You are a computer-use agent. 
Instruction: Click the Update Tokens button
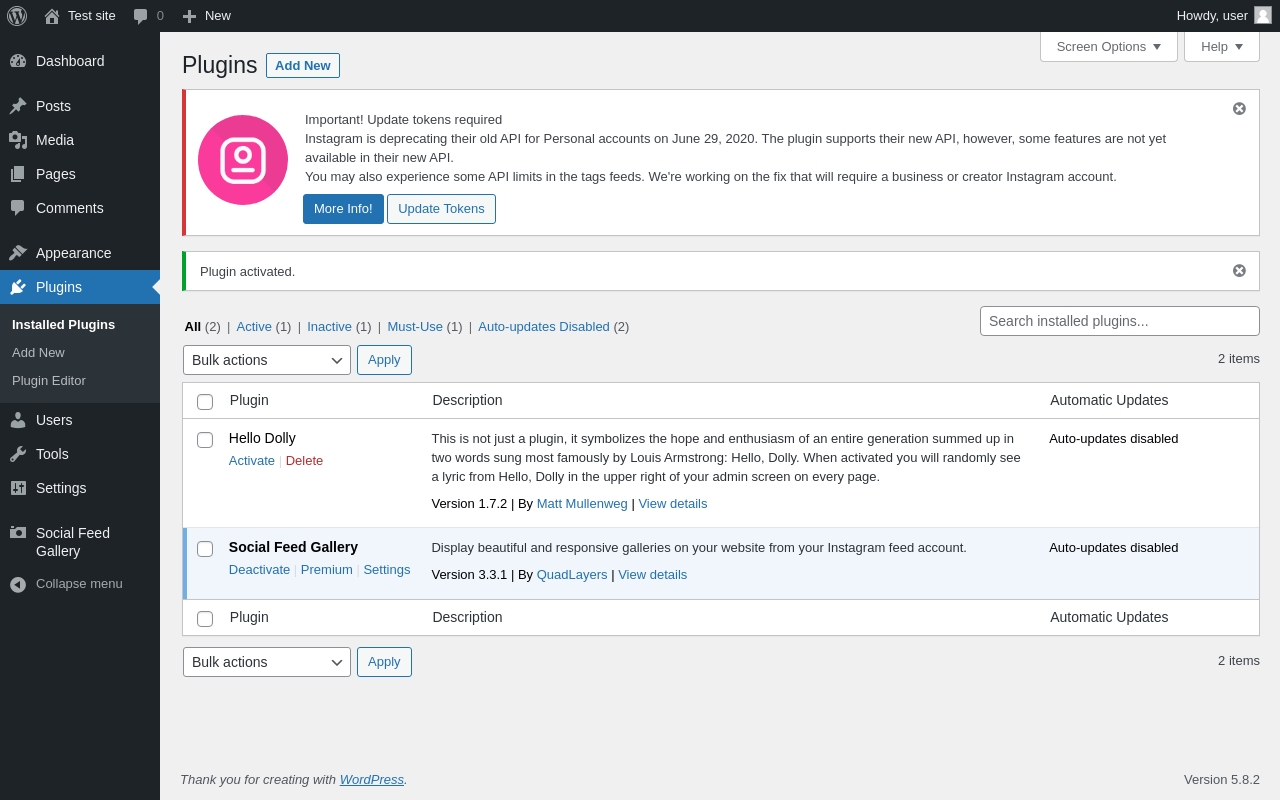point(441,209)
